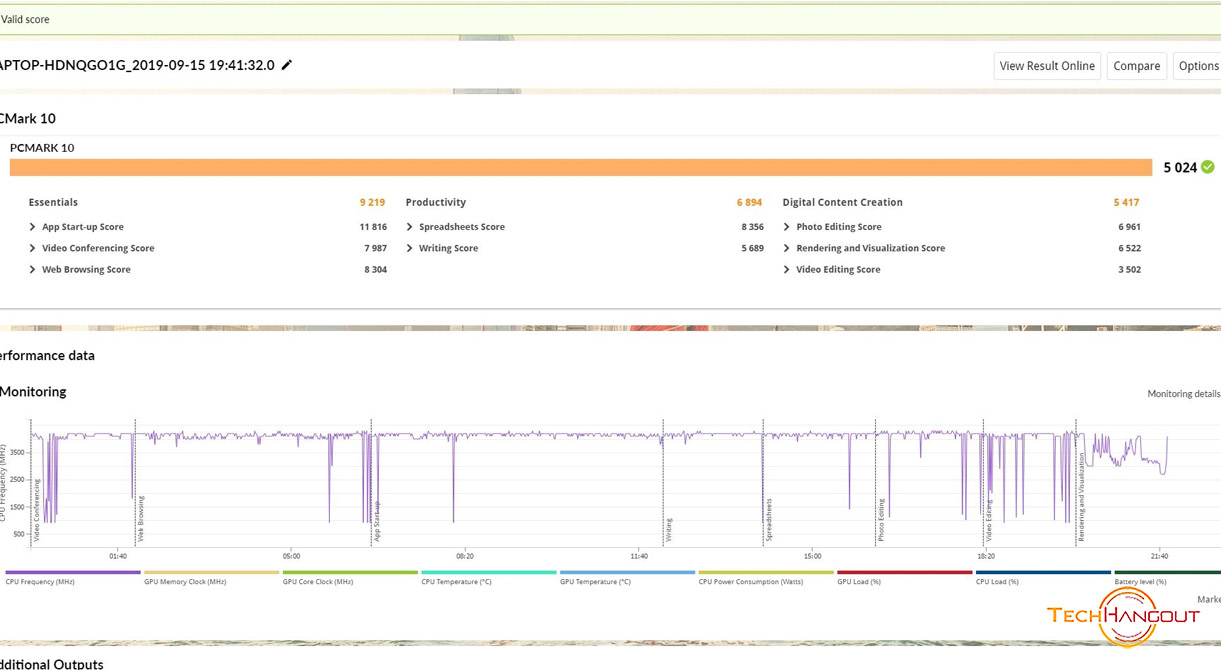Click the result name dated 2019-09-15 19:41:32.0
Screen dimensions: 1221x670
(137, 65)
